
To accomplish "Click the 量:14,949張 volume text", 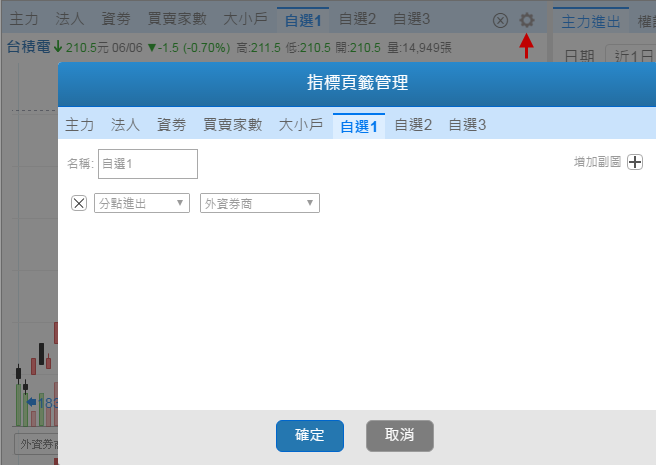I will click(x=419, y=48).
